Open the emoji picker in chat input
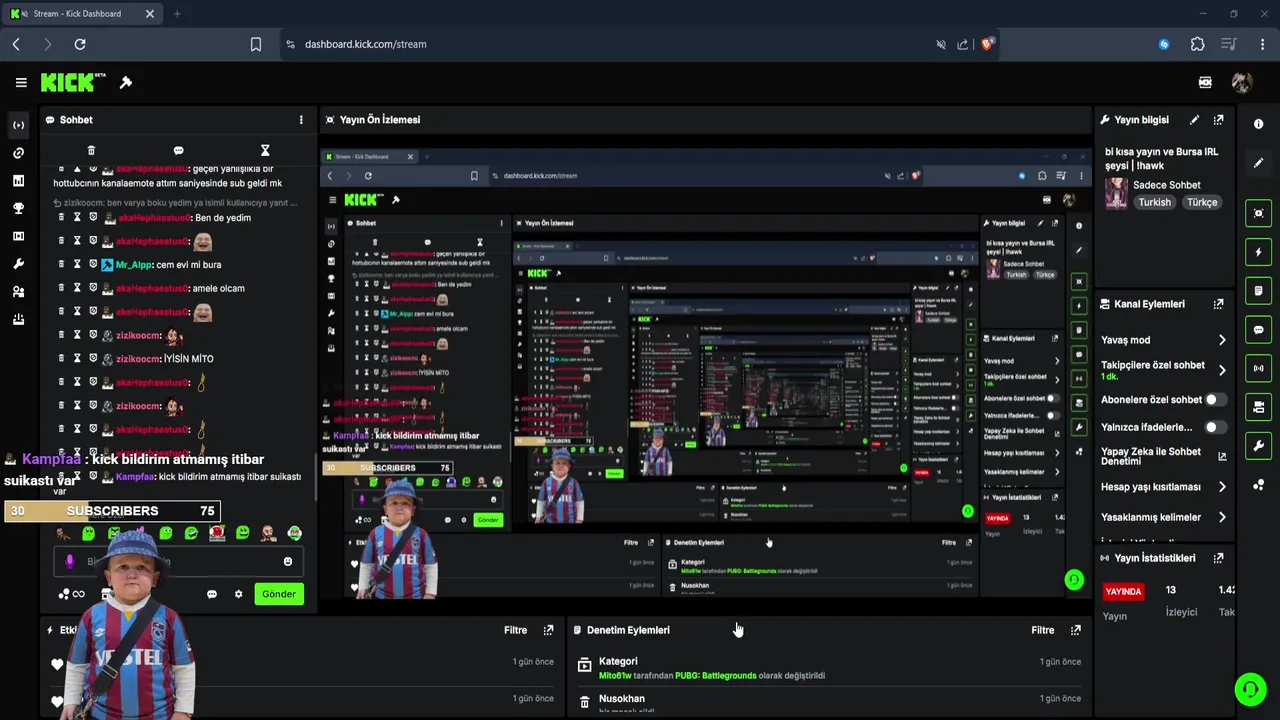The width and height of the screenshot is (1280, 720). pyautogui.click(x=288, y=562)
